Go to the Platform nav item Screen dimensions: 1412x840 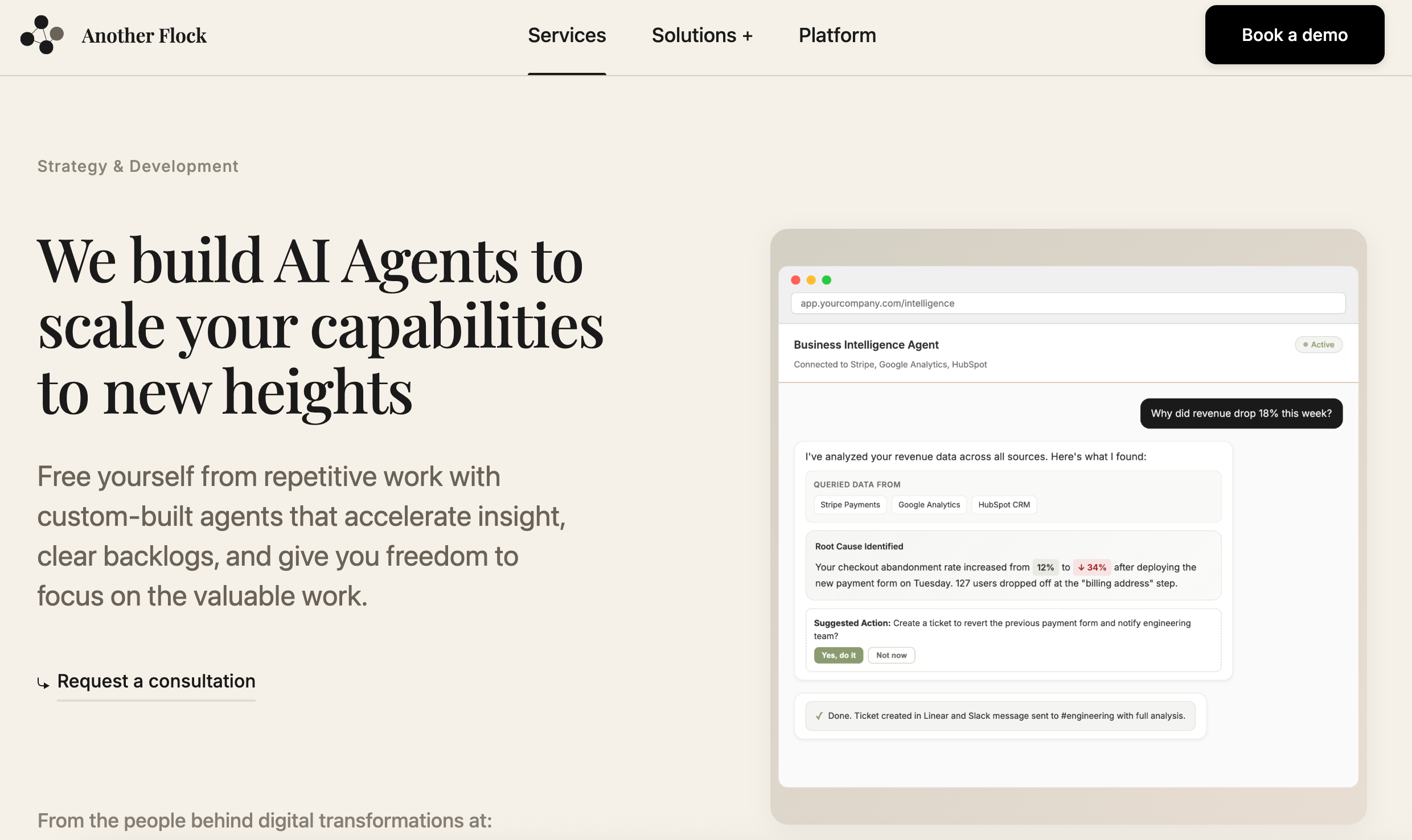(837, 35)
